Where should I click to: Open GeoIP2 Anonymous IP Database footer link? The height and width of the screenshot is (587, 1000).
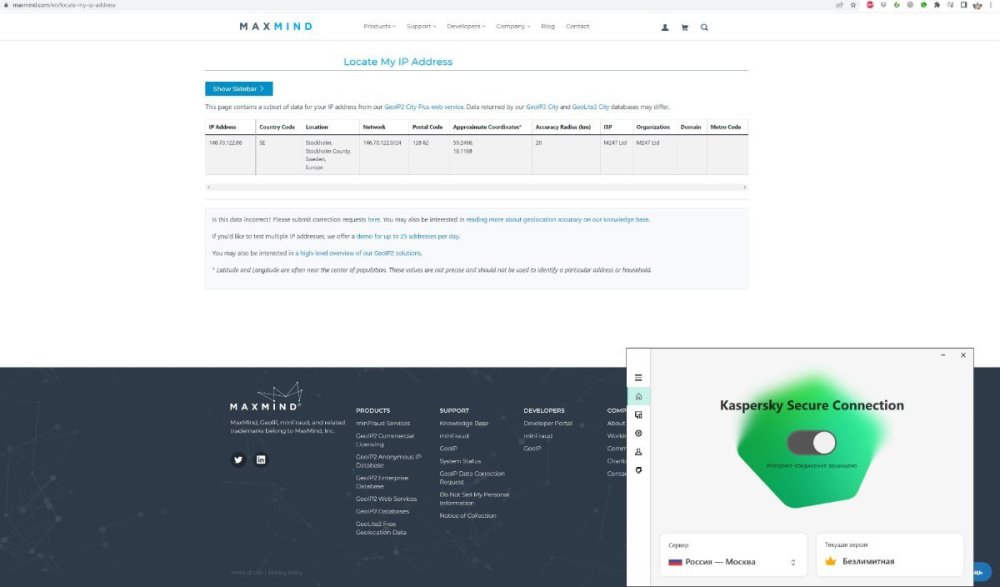(388, 461)
